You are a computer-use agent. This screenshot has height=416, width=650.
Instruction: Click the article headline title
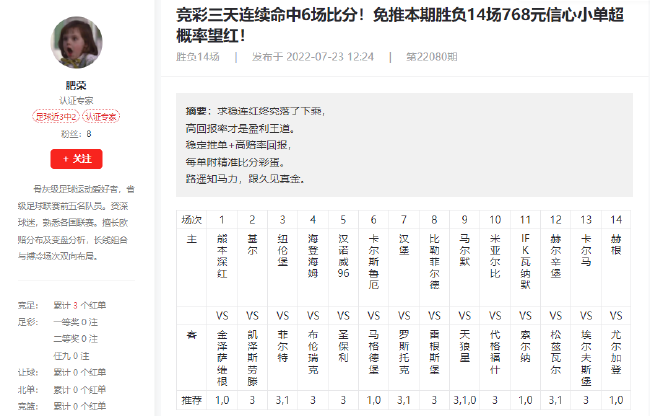[x=400, y=25]
